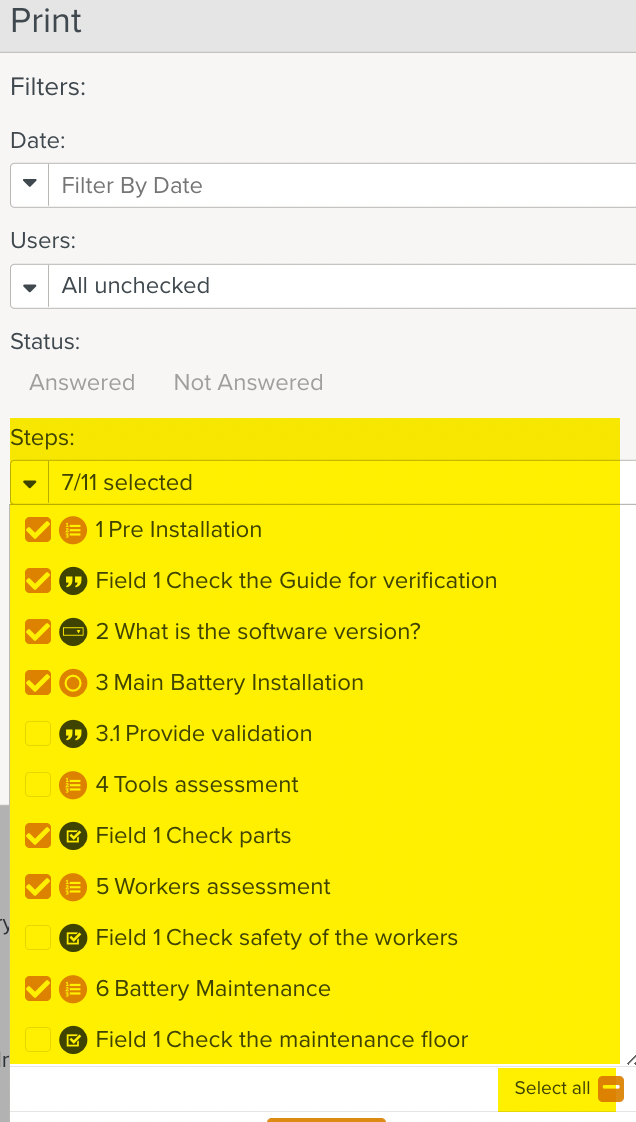Tick Check the maintenance floor checkbox
Image resolution: width=636 pixels, height=1122 pixels.
pos(38,1040)
